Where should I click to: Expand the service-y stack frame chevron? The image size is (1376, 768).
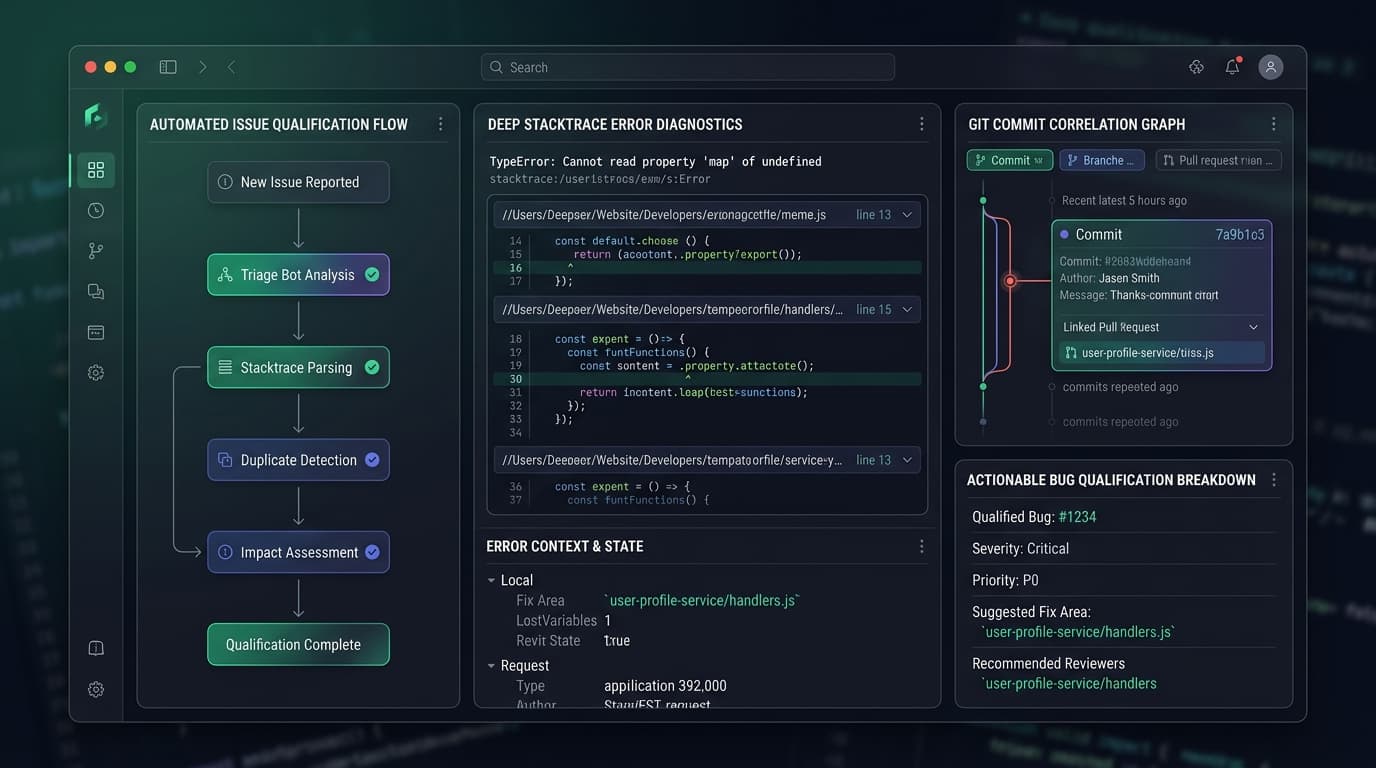tap(907, 460)
